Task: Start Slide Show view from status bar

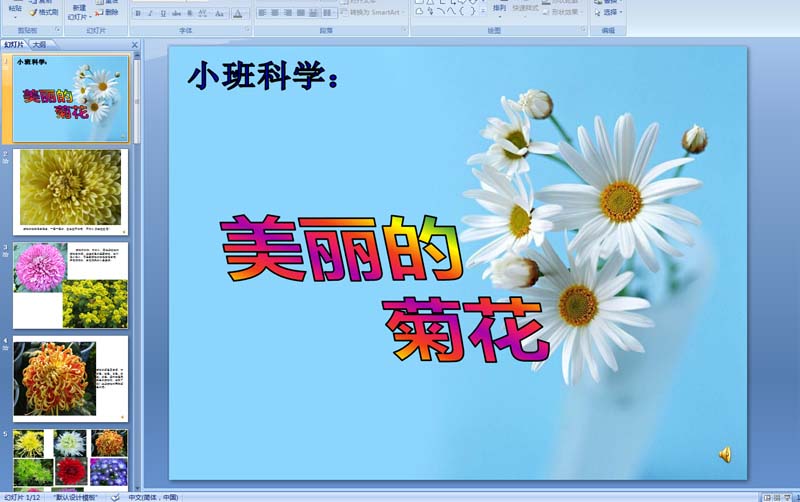Action: tap(788, 497)
